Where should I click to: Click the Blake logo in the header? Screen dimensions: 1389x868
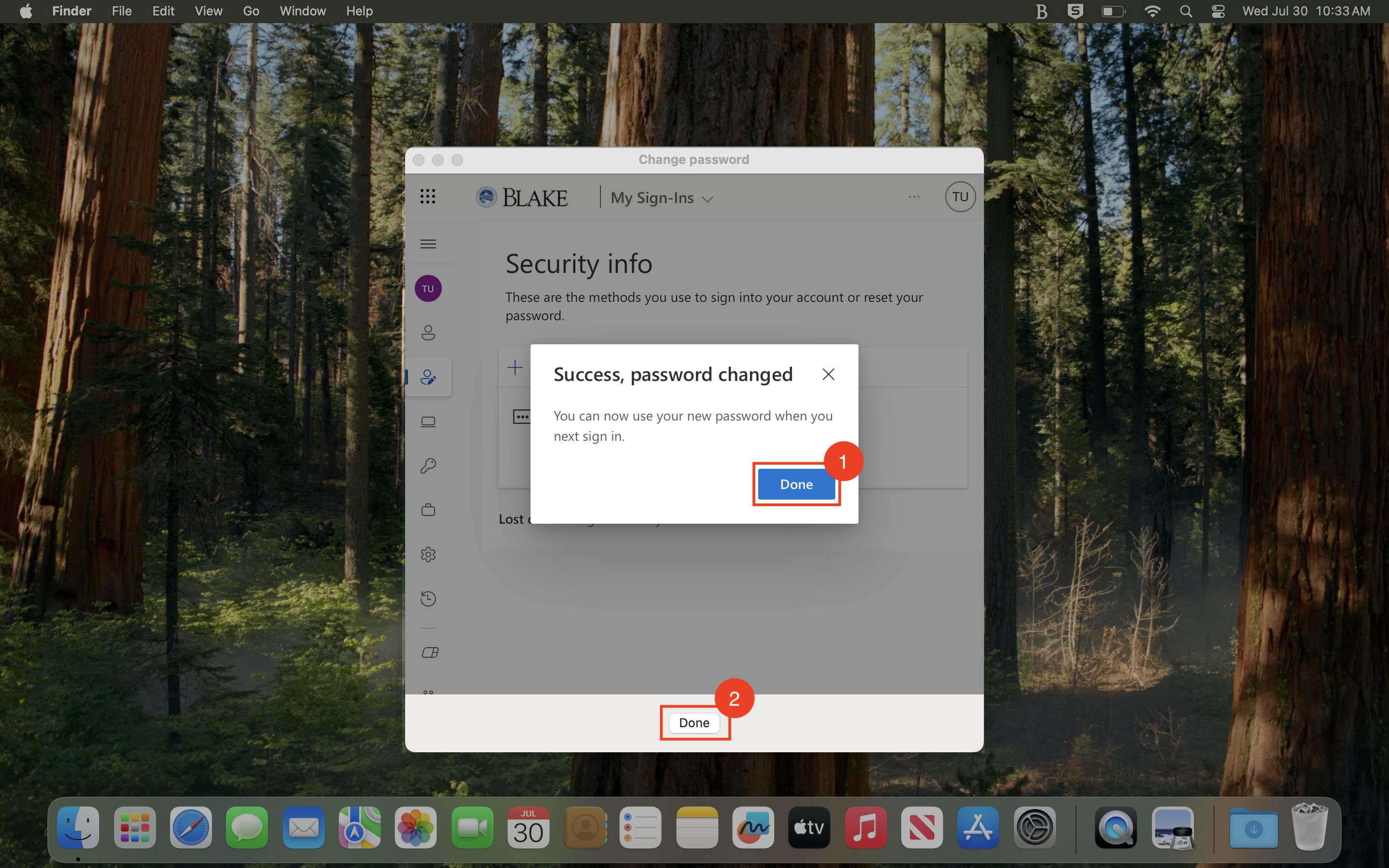click(x=522, y=197)
